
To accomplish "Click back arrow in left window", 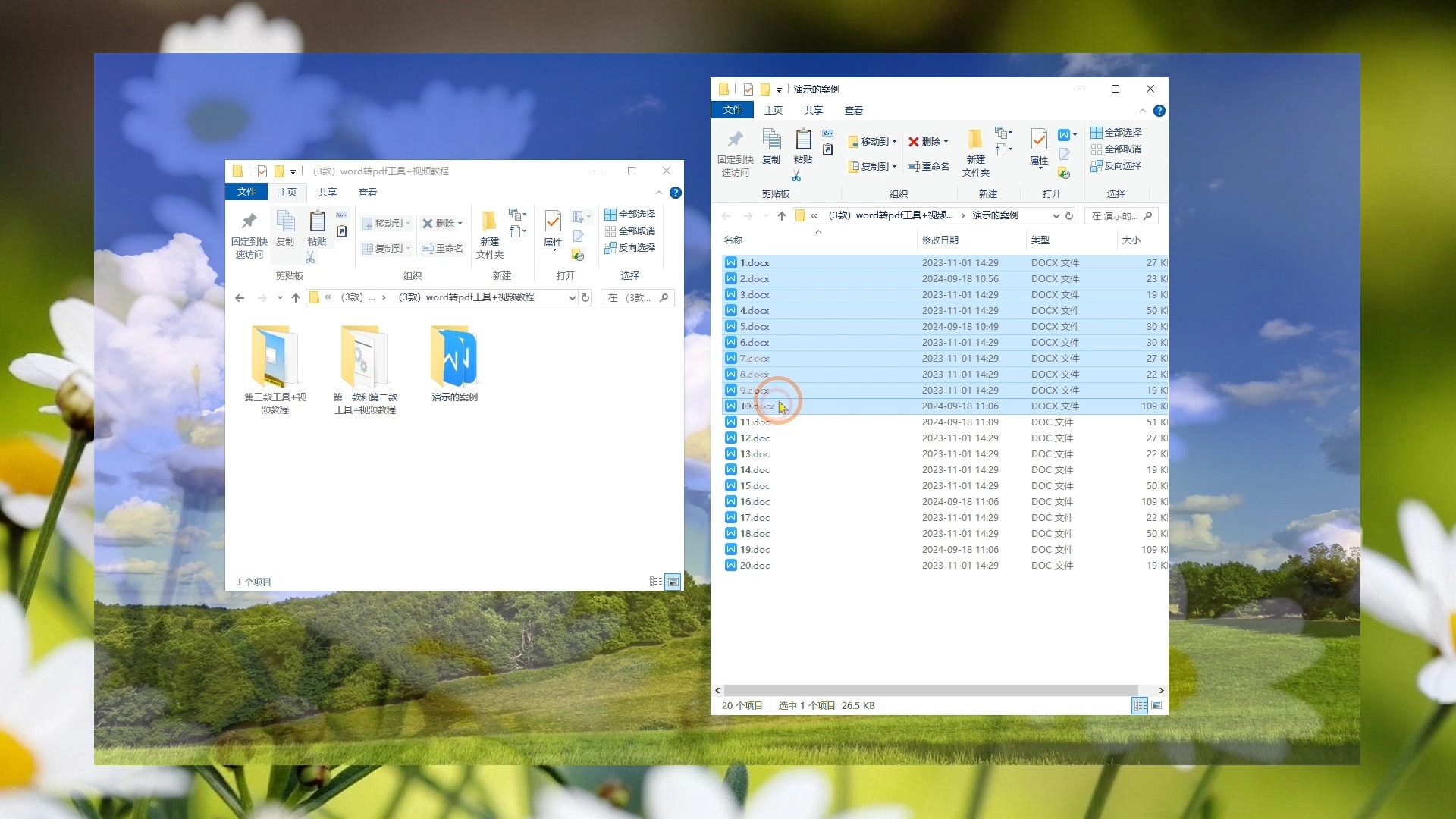I will 240,298.
